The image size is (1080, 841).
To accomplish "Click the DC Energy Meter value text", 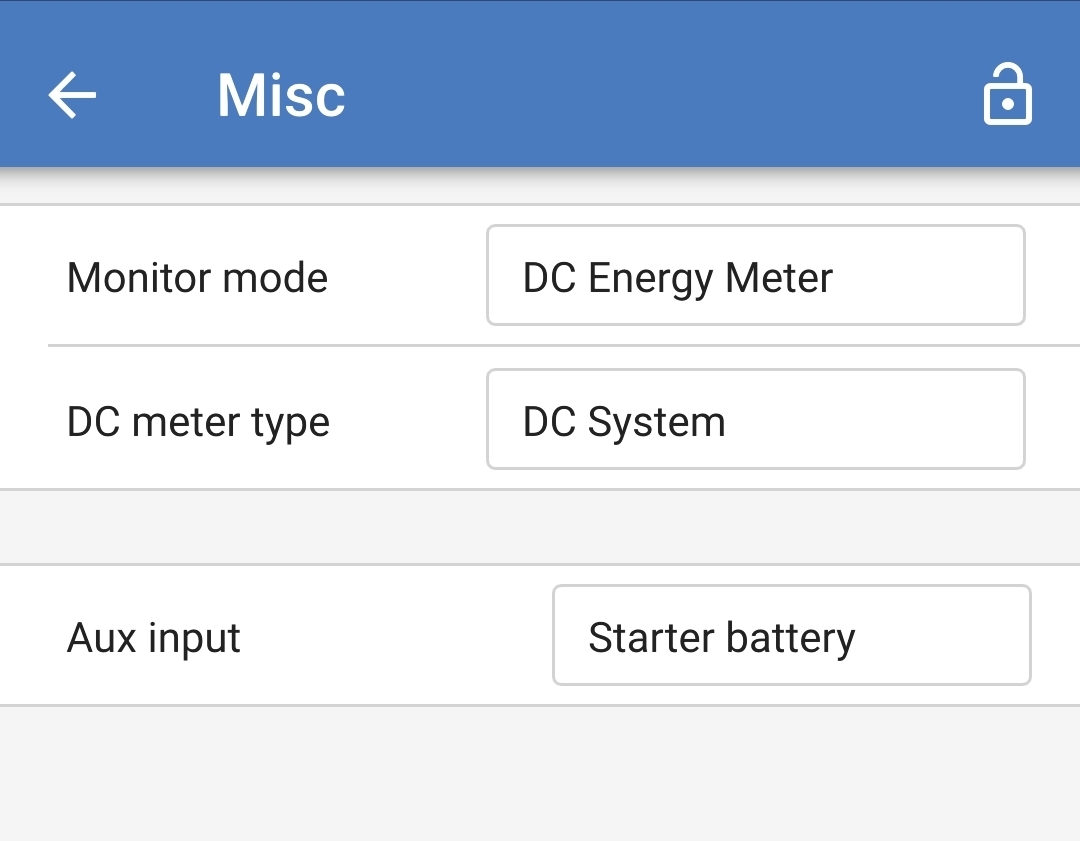I will (x=677, y=277).
